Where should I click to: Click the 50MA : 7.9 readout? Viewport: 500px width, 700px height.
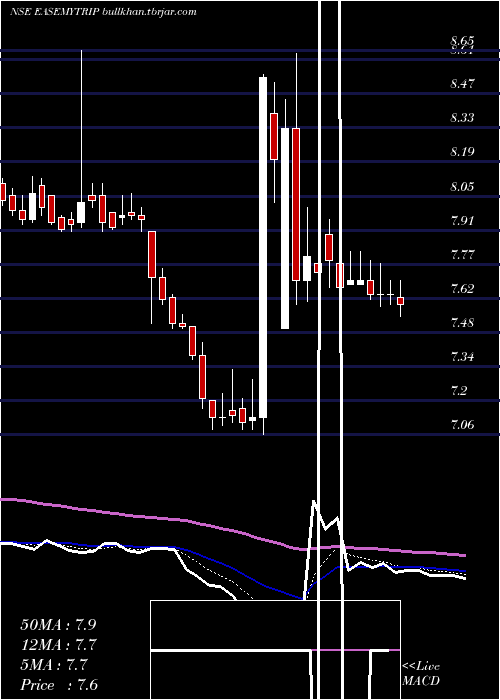coord(58,625)
